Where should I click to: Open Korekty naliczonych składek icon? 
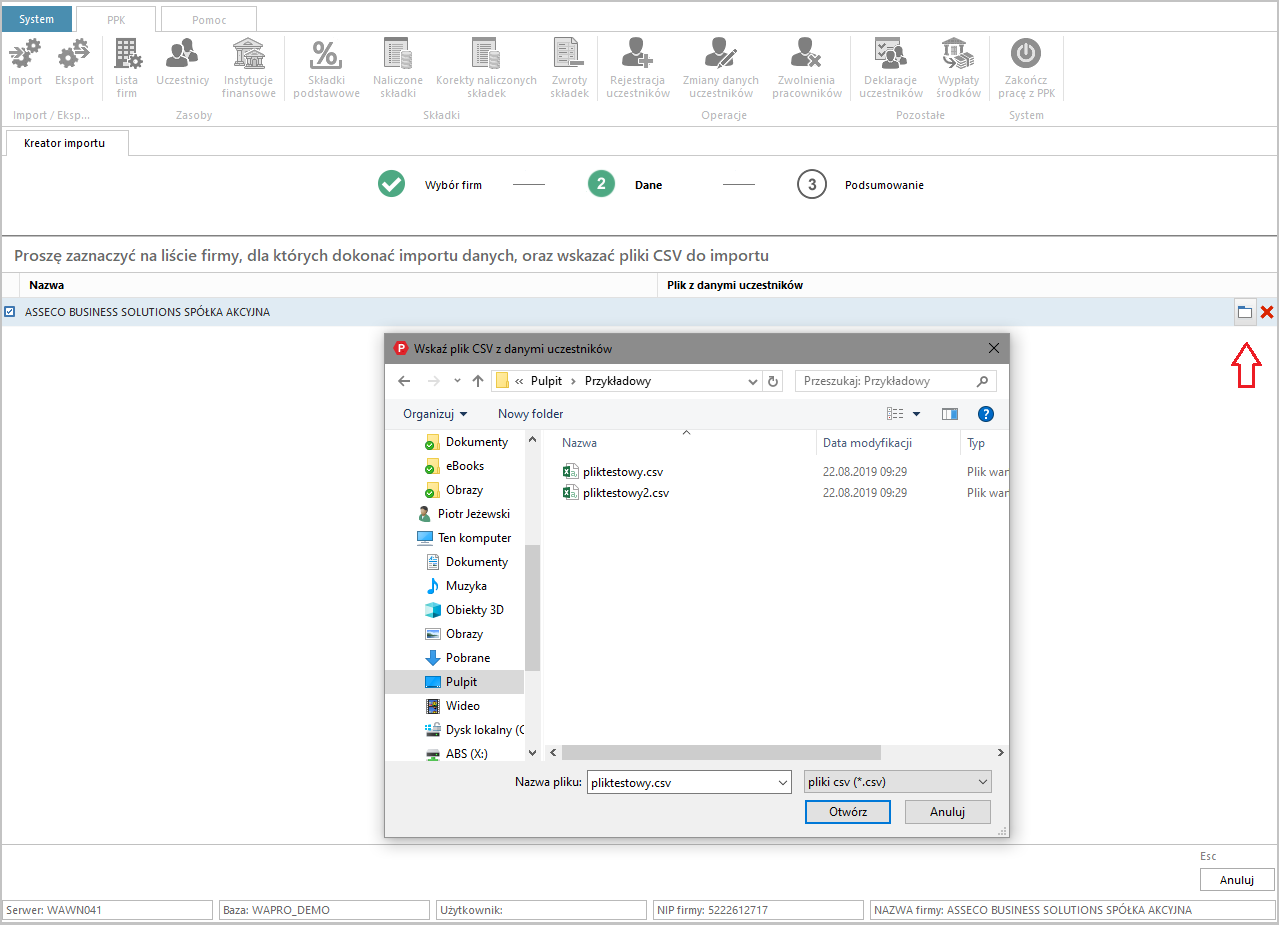(486, 68)
